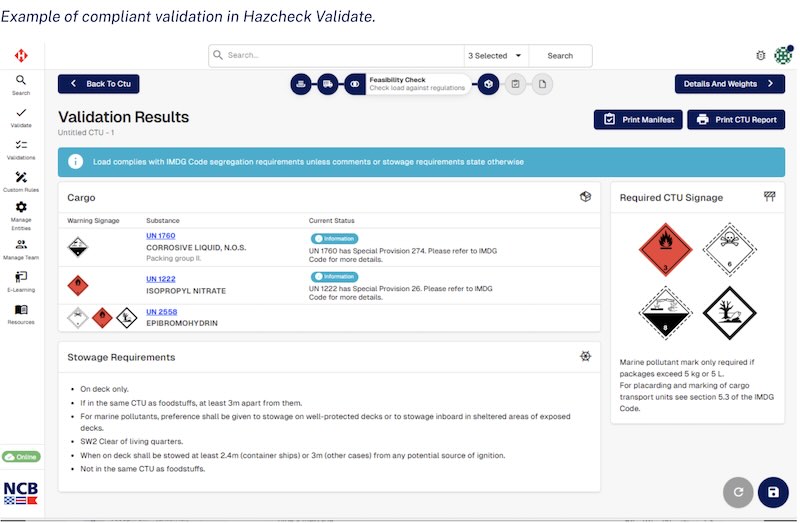
Task: Open Custom Rules sidebar icon
Action: pos(21,181)
